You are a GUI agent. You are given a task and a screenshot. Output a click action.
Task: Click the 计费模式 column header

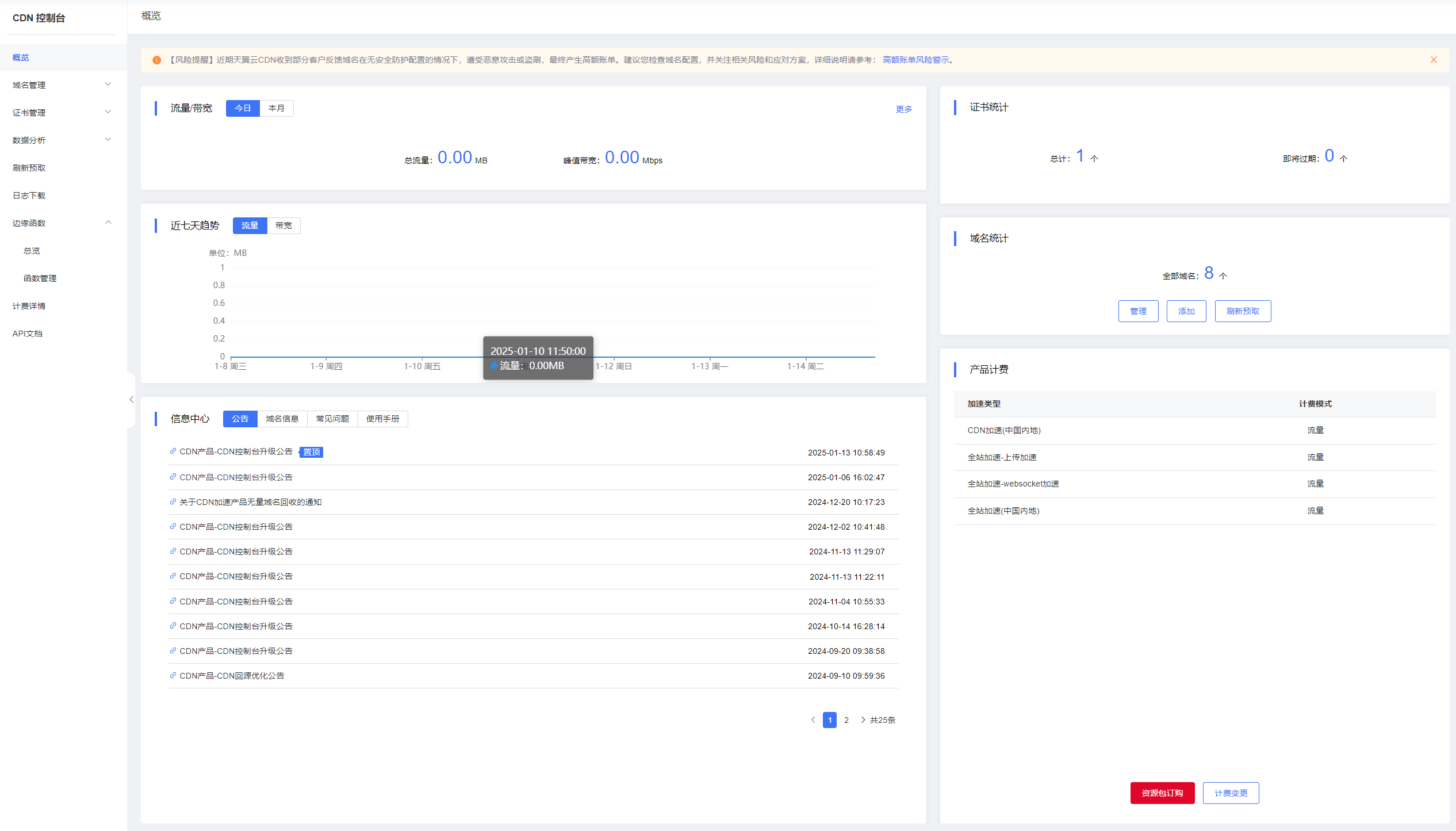click(1315, 404)
